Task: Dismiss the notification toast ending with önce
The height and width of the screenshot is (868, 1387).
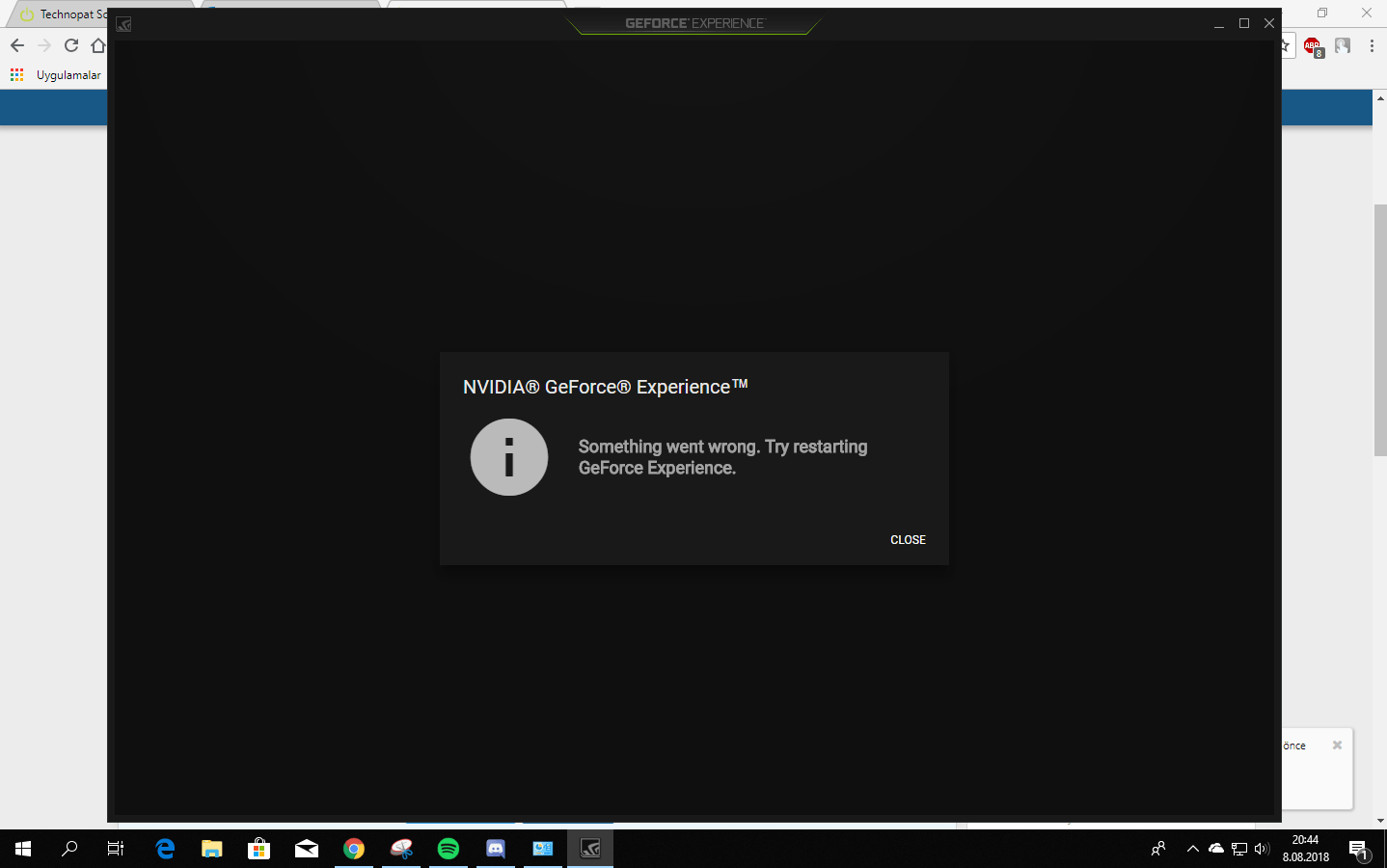Action: [1337, 745]
